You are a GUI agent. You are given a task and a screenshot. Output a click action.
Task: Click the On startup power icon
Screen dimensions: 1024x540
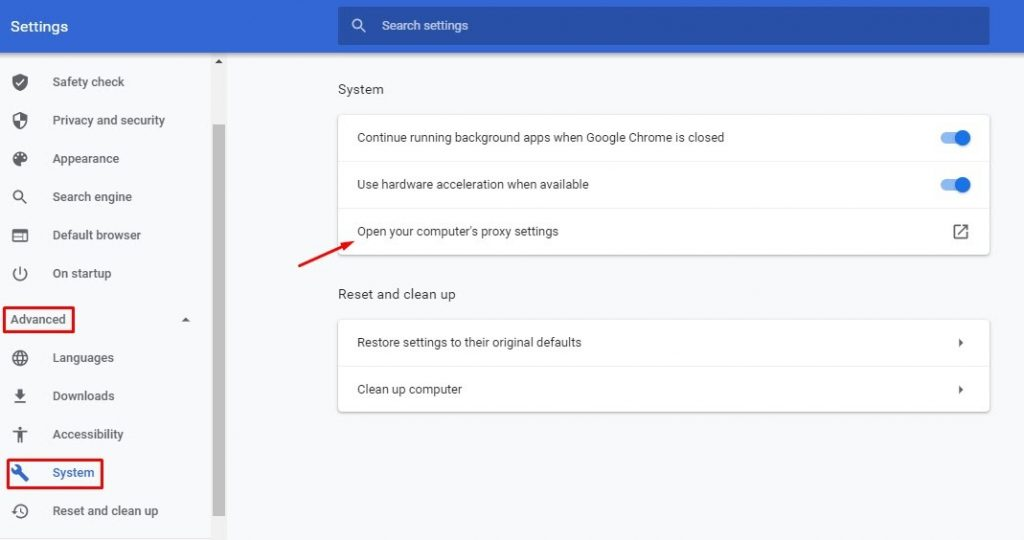pyautogui.click(x=20, y=274)
